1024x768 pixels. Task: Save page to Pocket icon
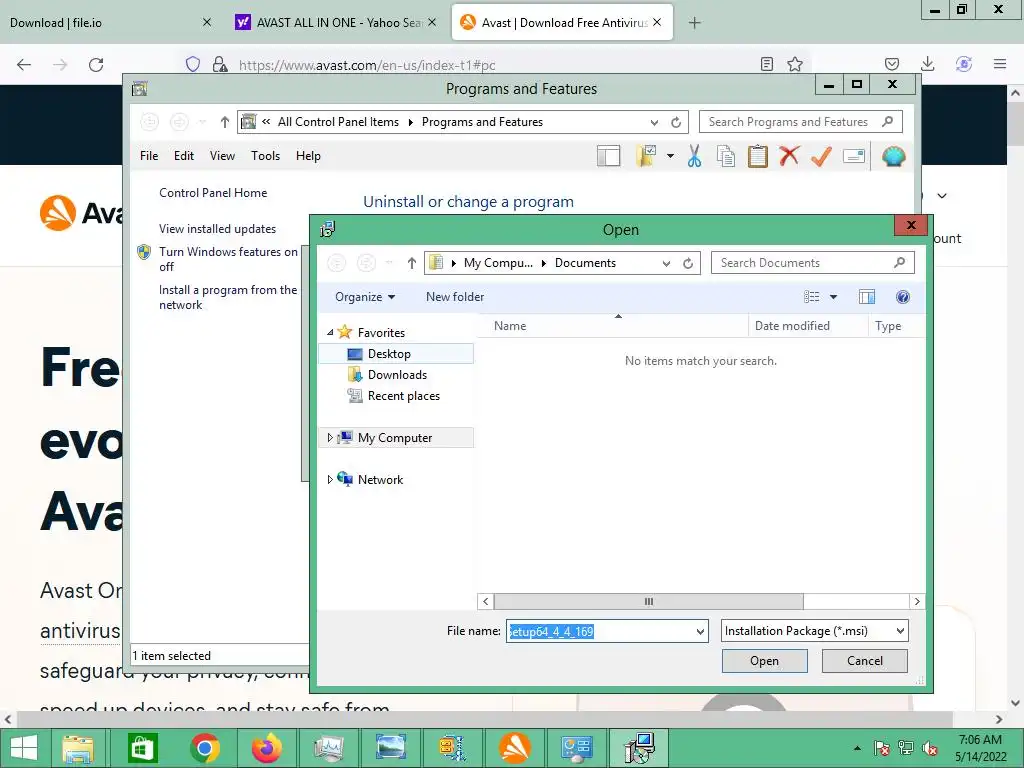(891, 64)
